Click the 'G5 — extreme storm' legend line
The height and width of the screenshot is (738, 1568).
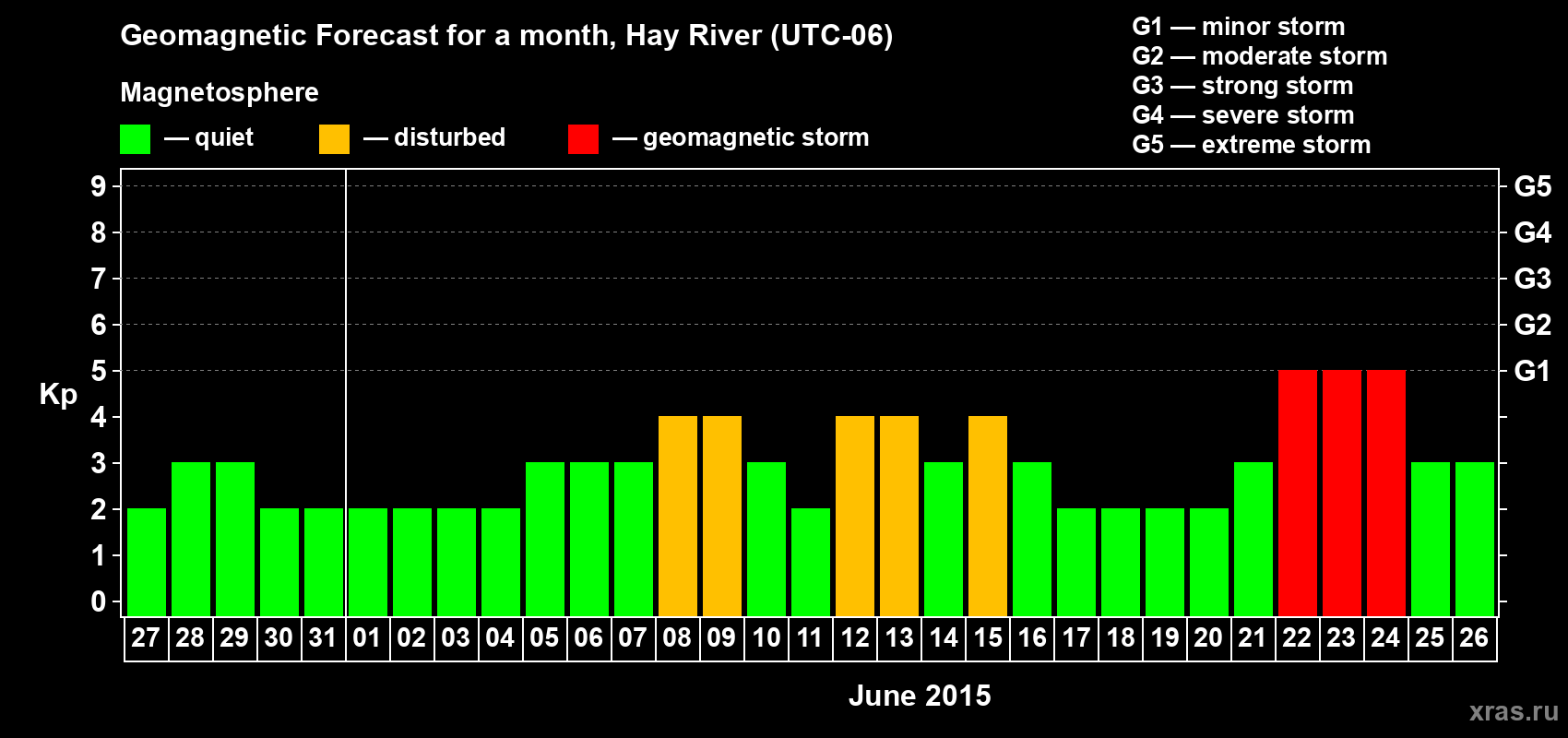coord(1251,145)
